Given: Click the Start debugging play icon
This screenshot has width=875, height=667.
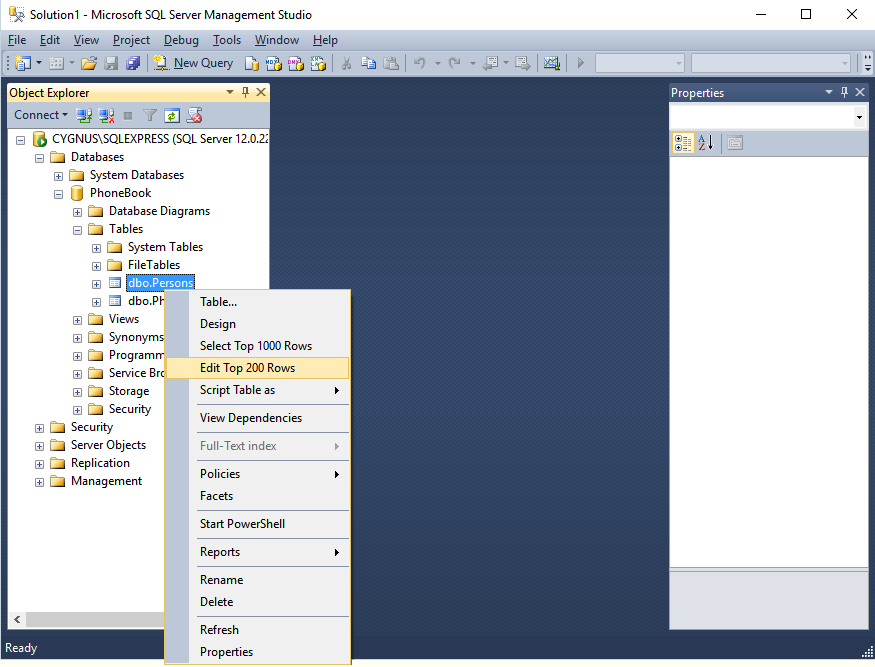Looking at the screenshot, I should pyautogui.click(x=580, y=63).
